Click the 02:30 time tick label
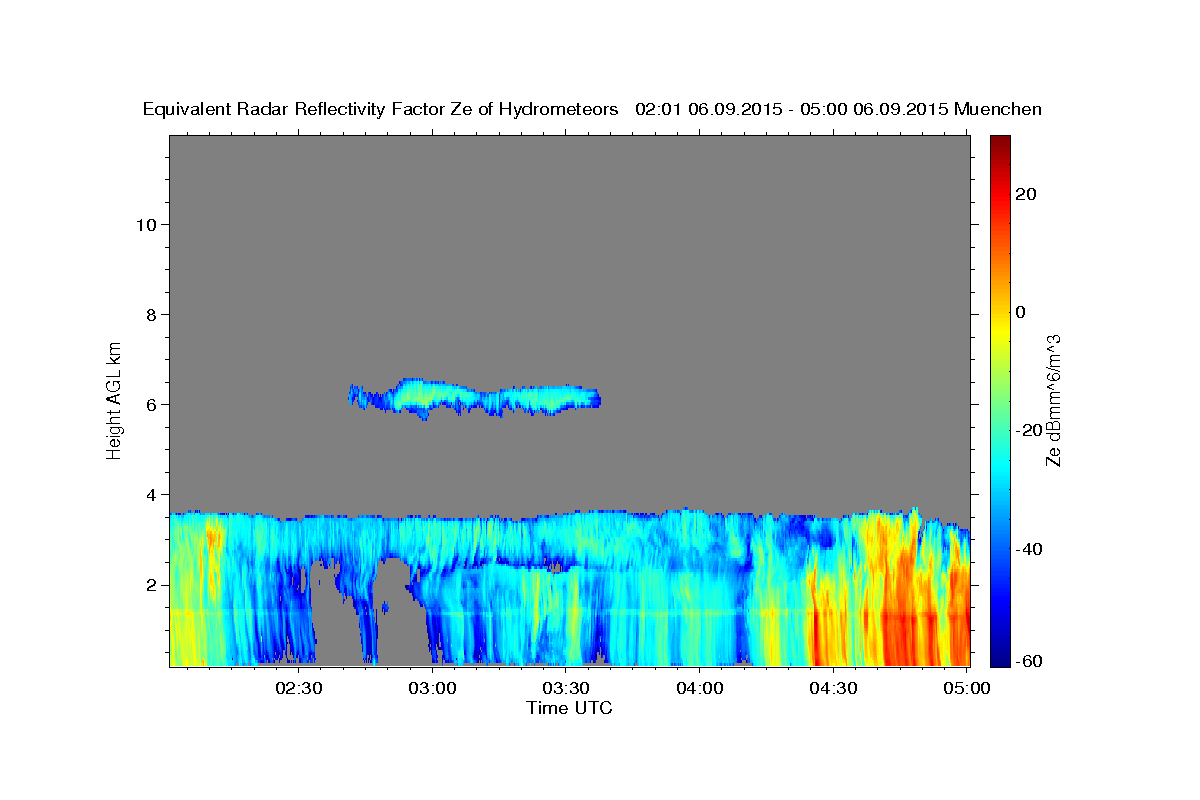Viewport: 1200px width, 800px height. point(301,688)
